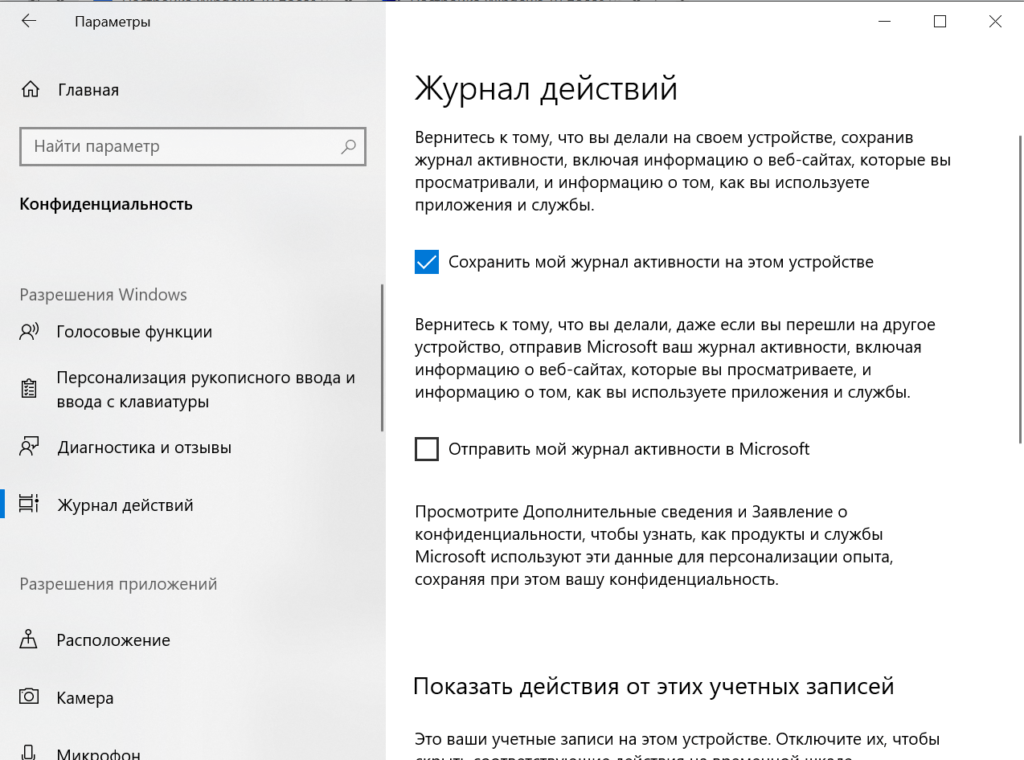Click the Журнал действий timeline icon
The image size is (1024, 760).
(29, 505)
